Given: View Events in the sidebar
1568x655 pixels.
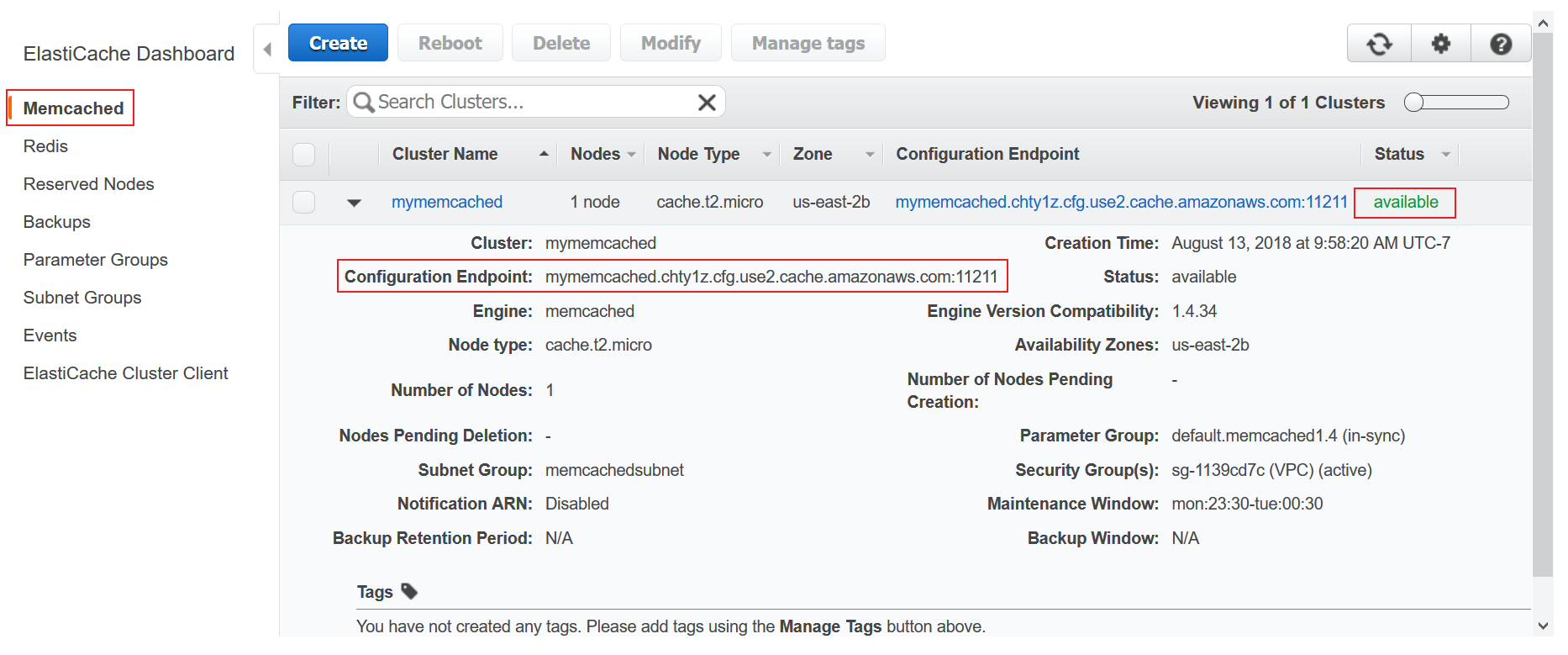Looking at the screenshot, I should 50,335.
